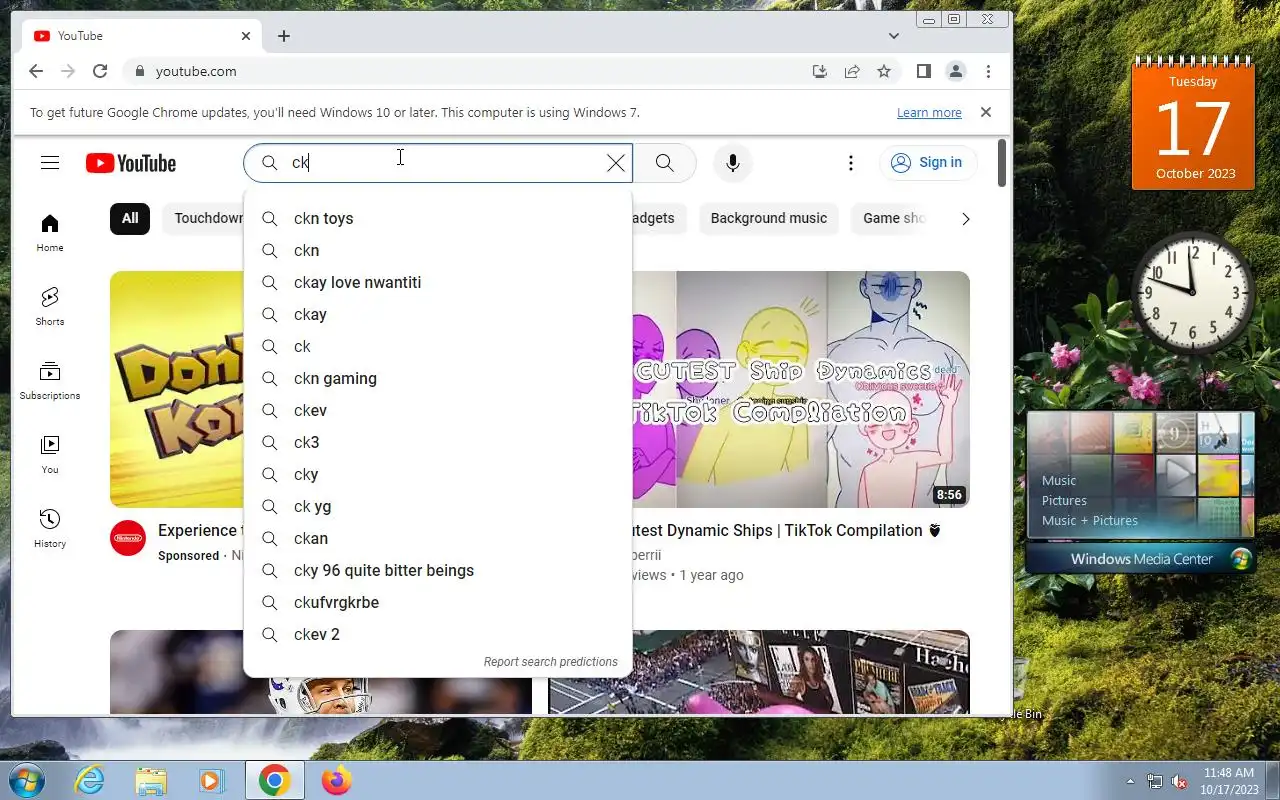Pick the 'ckay' suggestion
1280x800 pixels.
coord(438,314)
